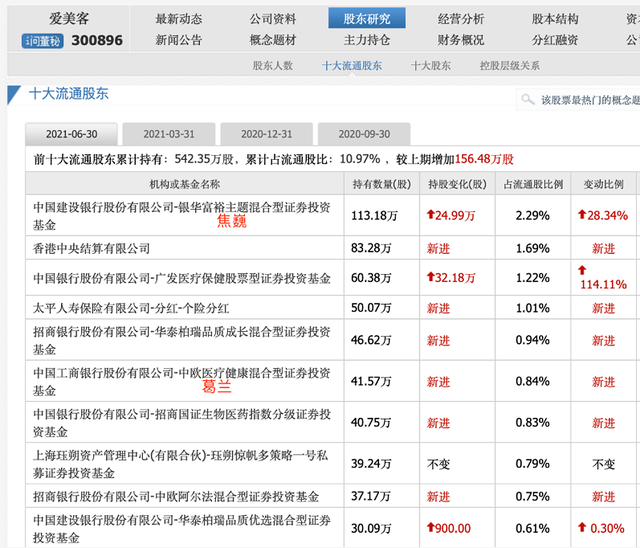Viewport: 640px width, 548px height.
Task: Click the search box for hot concepts
Action: [x=580, y=100]
